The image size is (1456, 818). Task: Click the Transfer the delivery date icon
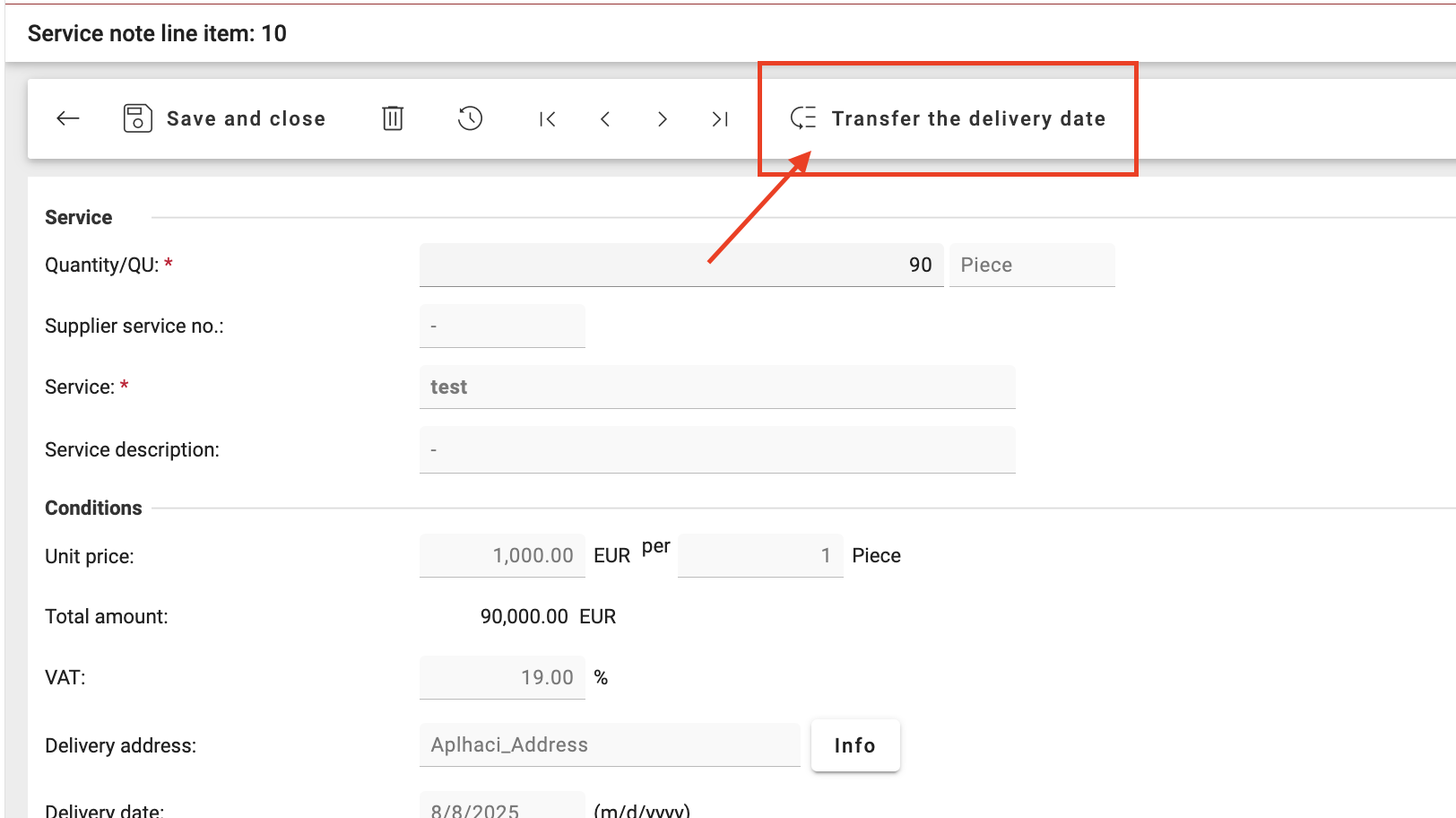point(803,118)
